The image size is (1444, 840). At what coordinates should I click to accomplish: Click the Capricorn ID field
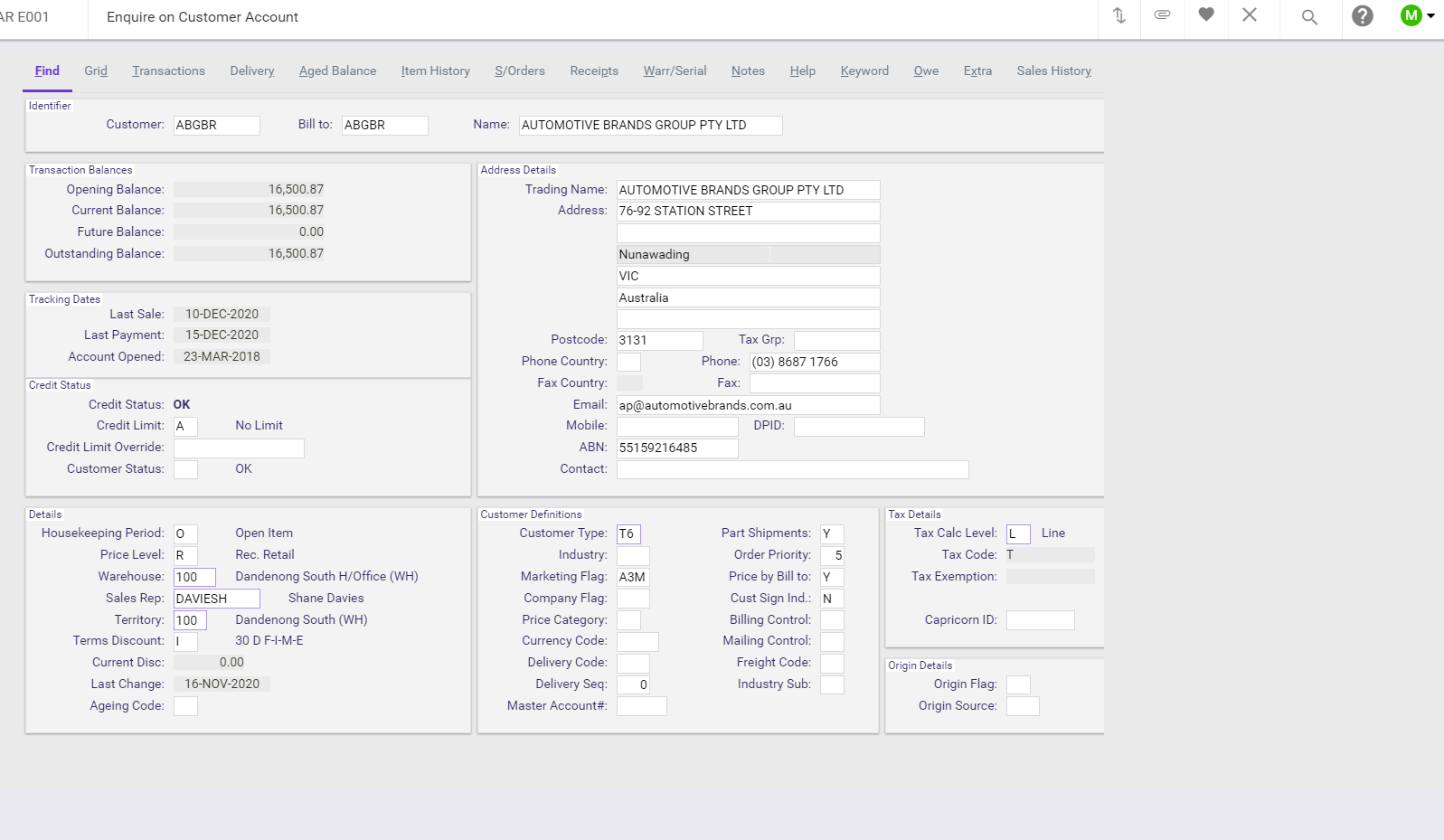[1041, 620]
